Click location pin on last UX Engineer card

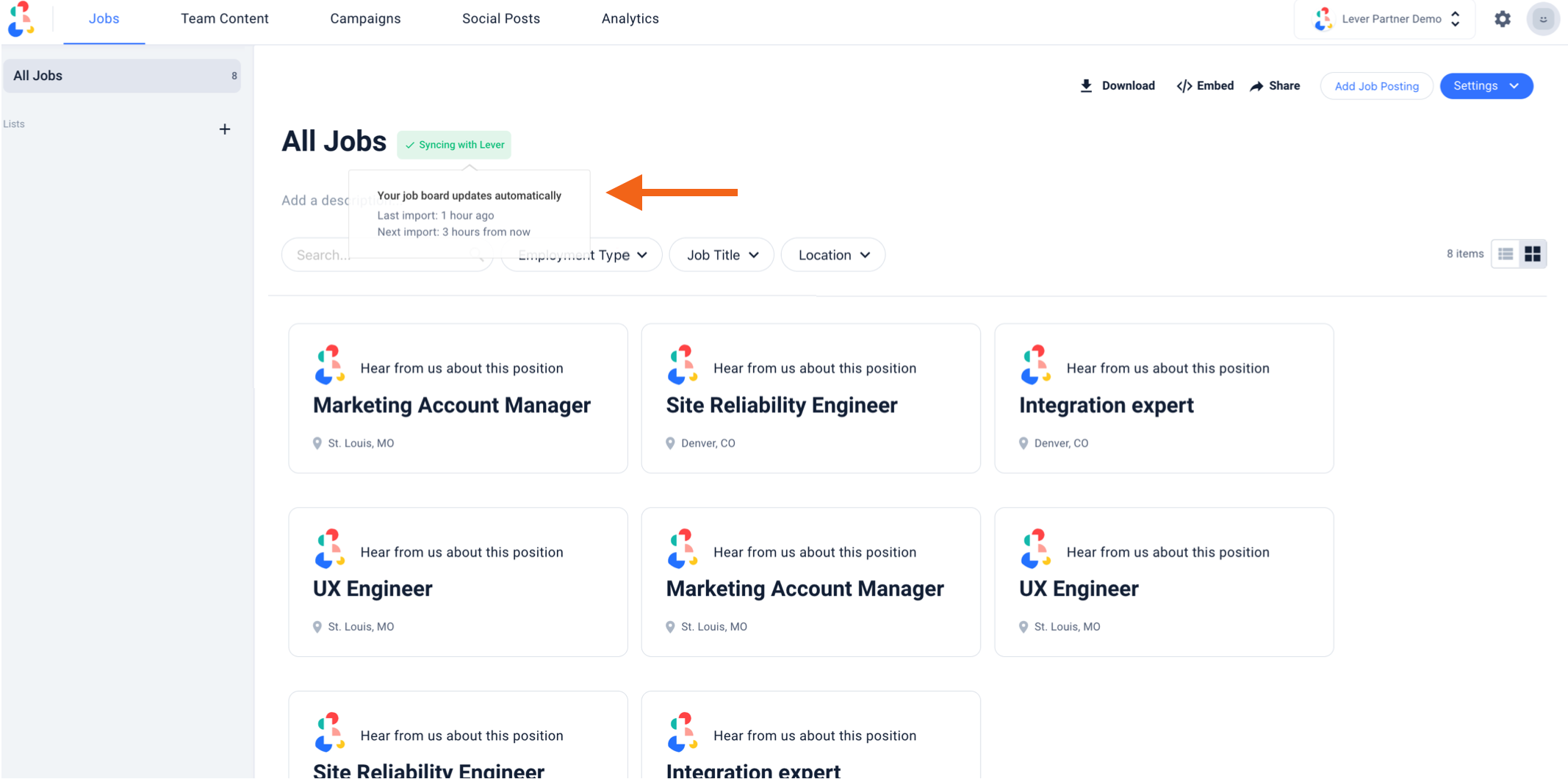point(1024,627)
